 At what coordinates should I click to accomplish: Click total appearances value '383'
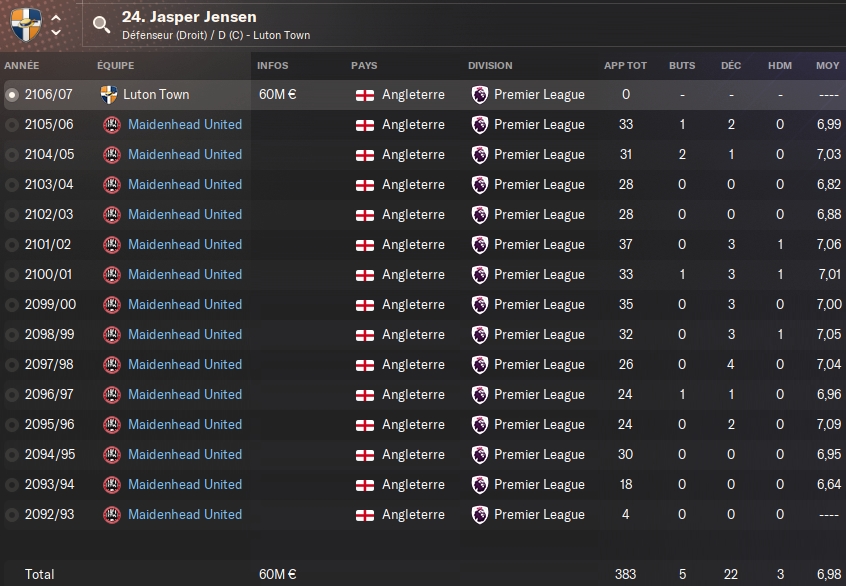(x=625, y=574)
